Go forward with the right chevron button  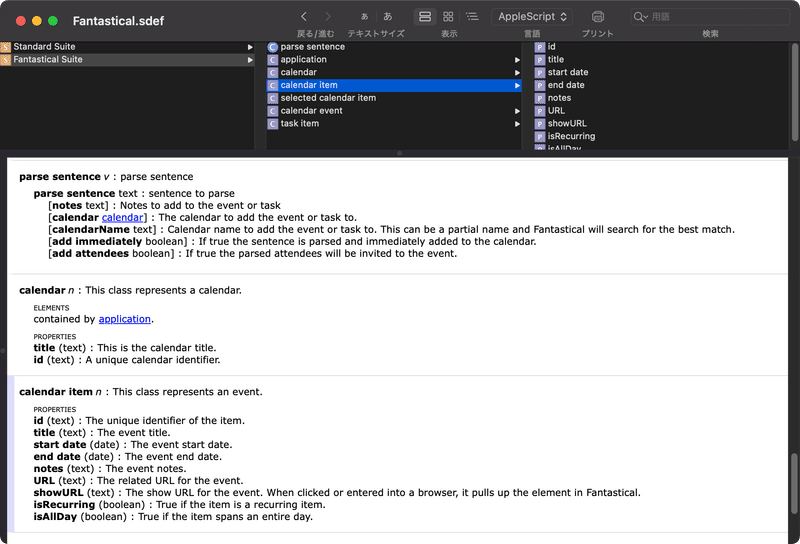tap(328, 17)
